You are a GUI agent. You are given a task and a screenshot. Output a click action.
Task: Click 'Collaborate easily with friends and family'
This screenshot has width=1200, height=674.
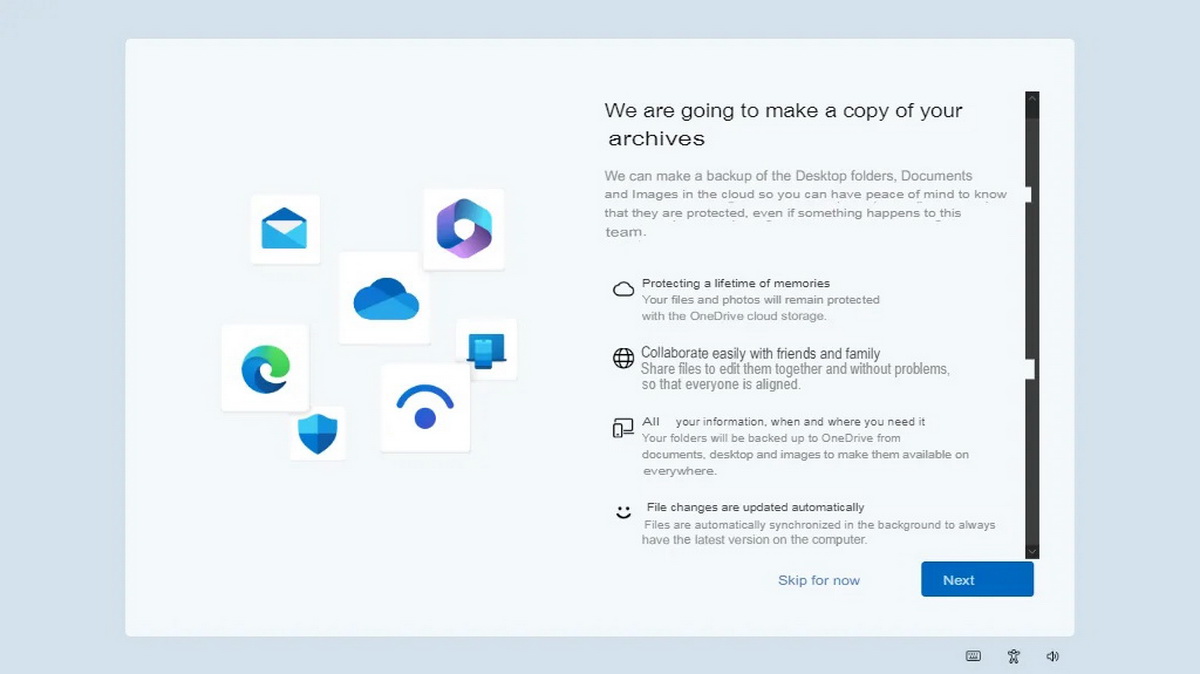click(x=761, y=353)
